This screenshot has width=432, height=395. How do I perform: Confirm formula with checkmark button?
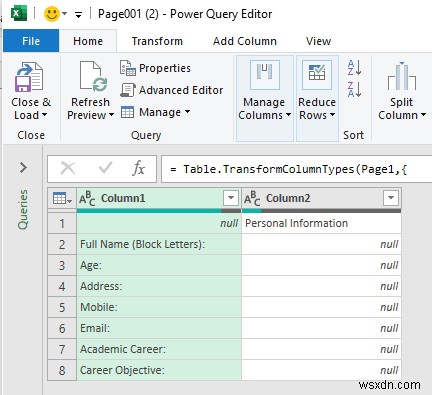click(105, 168)
